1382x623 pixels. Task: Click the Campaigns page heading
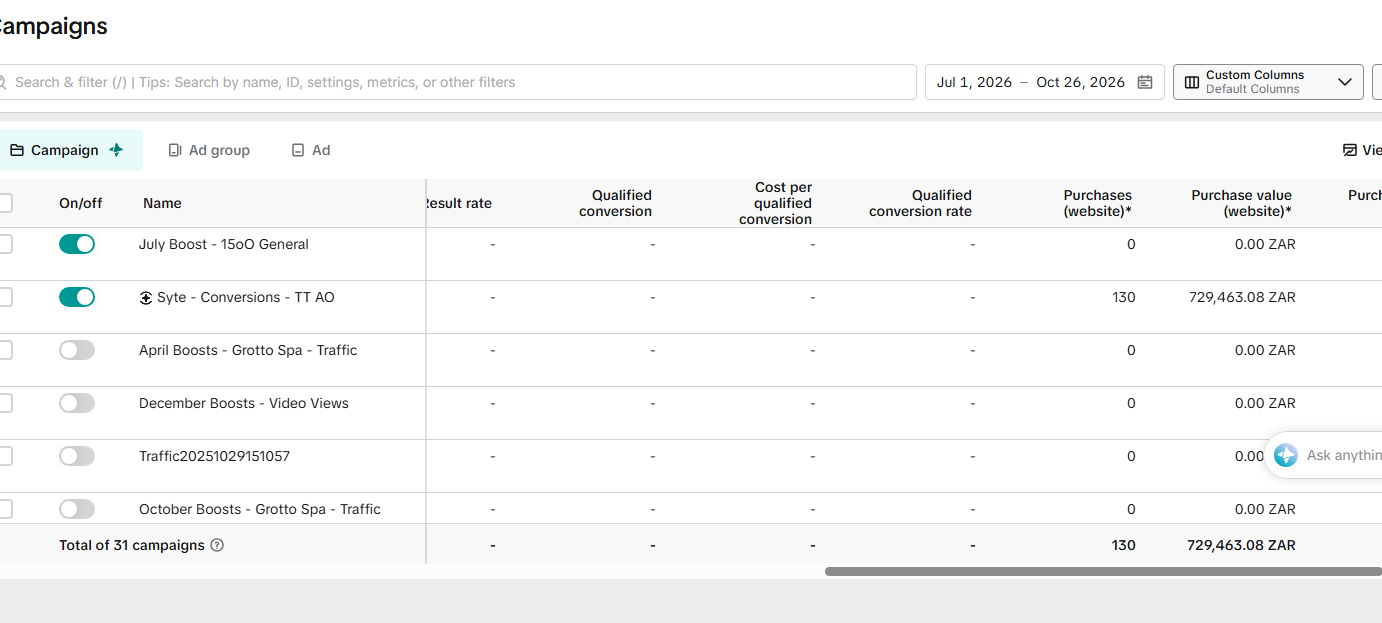click(x=52, y=27)
